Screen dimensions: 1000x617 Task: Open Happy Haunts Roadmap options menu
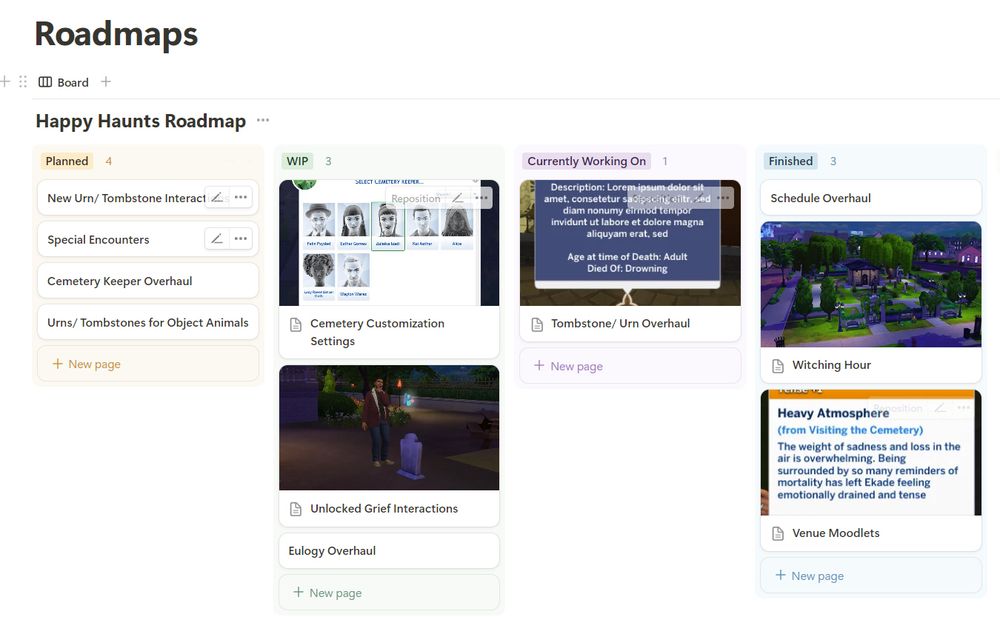coord(263,120)
